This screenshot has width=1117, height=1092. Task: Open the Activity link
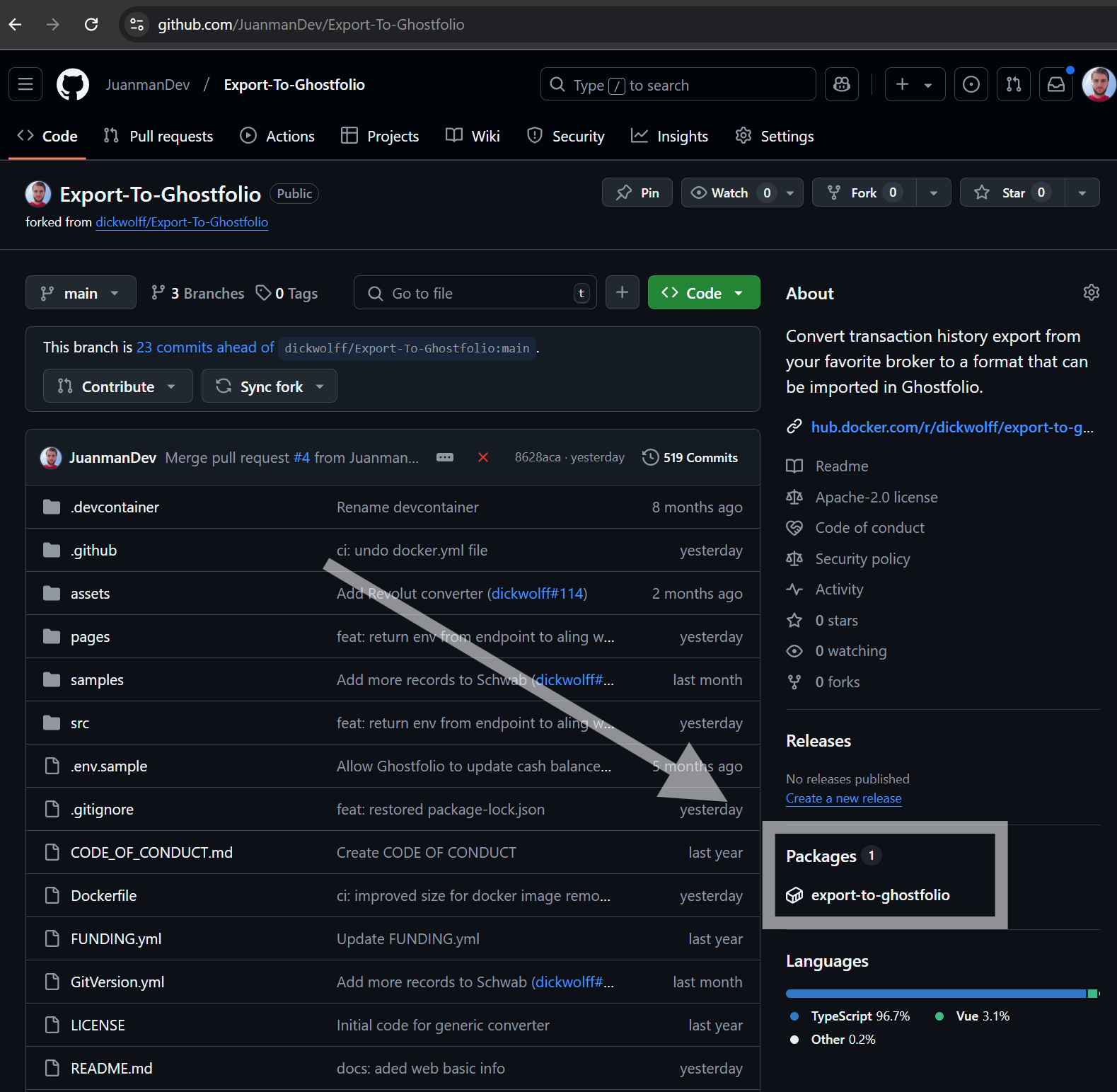pyautogui.click(x=825, y=589)
